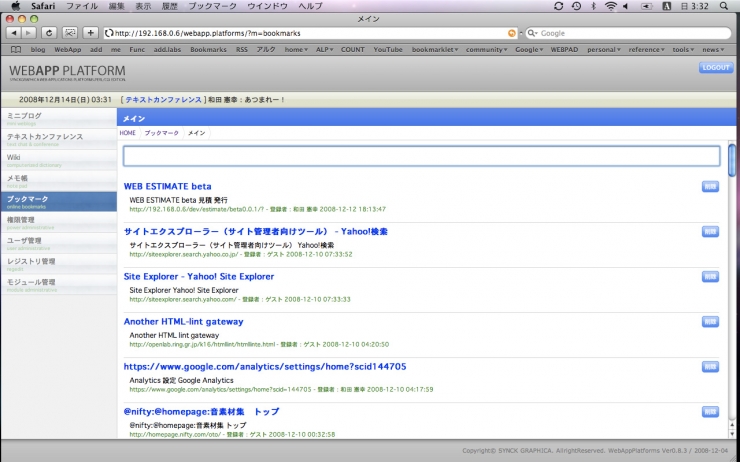Delete the Yahoo!検索 サイトエクスプローラー bookmark
This screenshot has width=740, height=462.
(x=710, y=231)
